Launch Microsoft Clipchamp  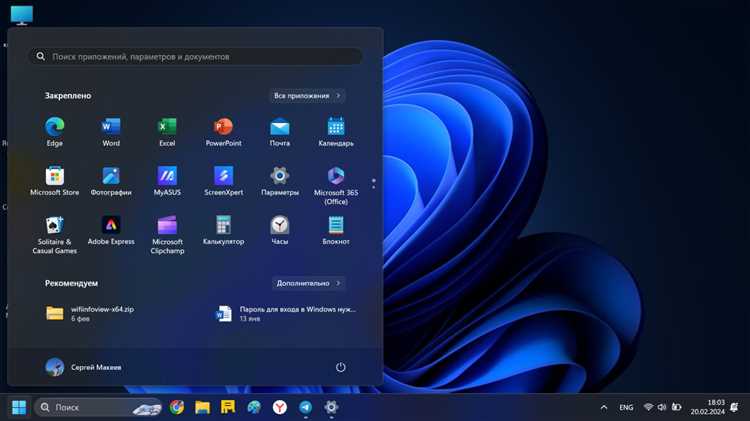point(167,235)
